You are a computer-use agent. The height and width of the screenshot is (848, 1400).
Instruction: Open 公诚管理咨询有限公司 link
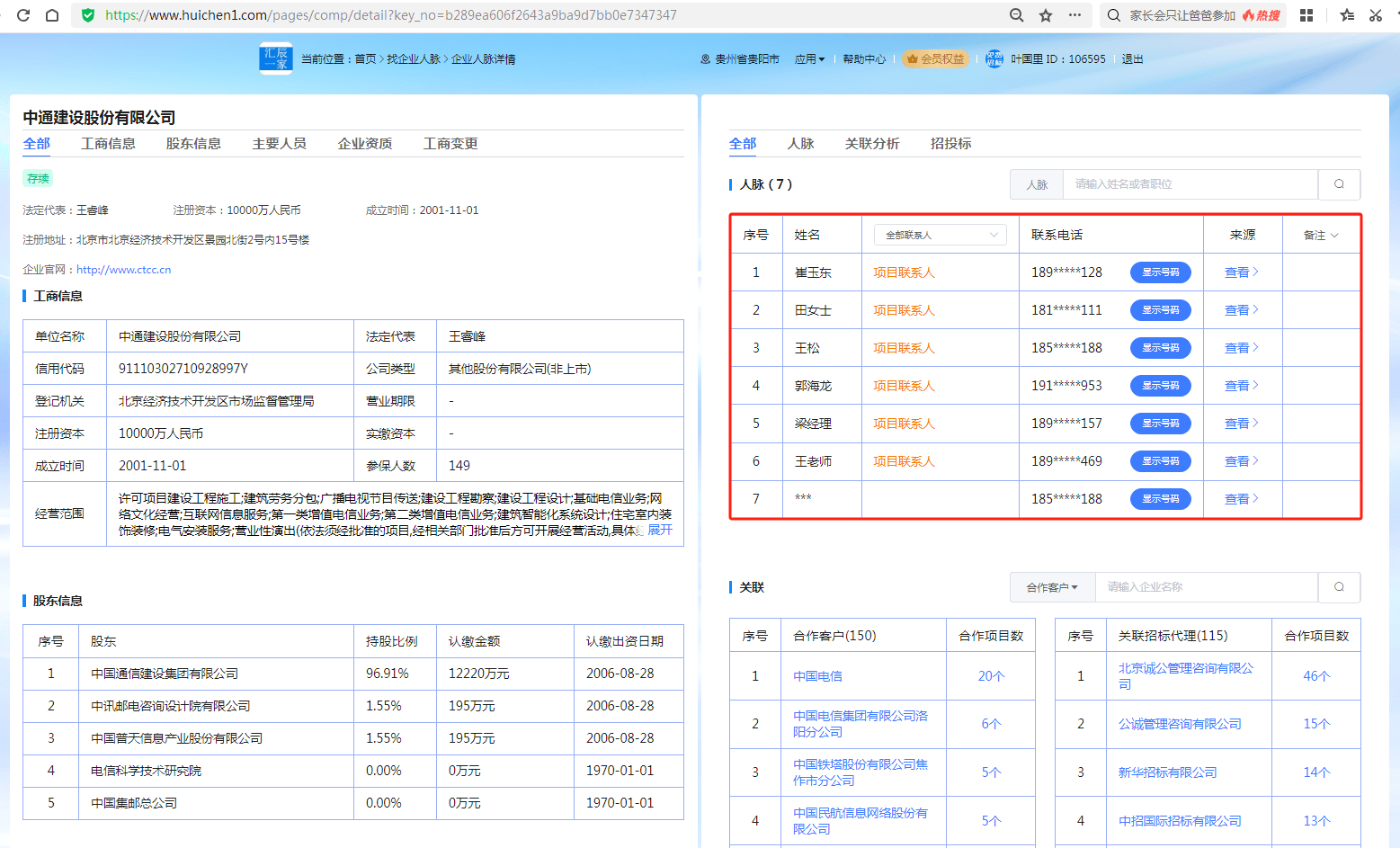coord(1180,724)
